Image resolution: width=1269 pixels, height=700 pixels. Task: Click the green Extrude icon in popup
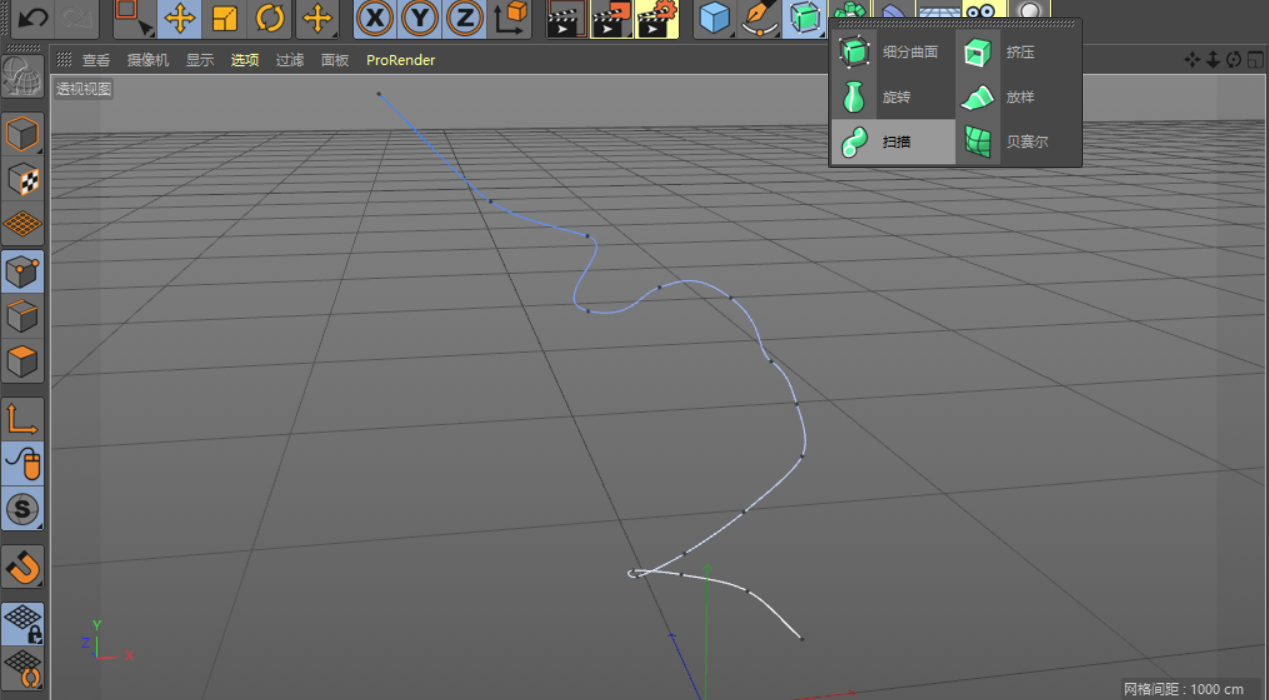(x=977, y=52)
